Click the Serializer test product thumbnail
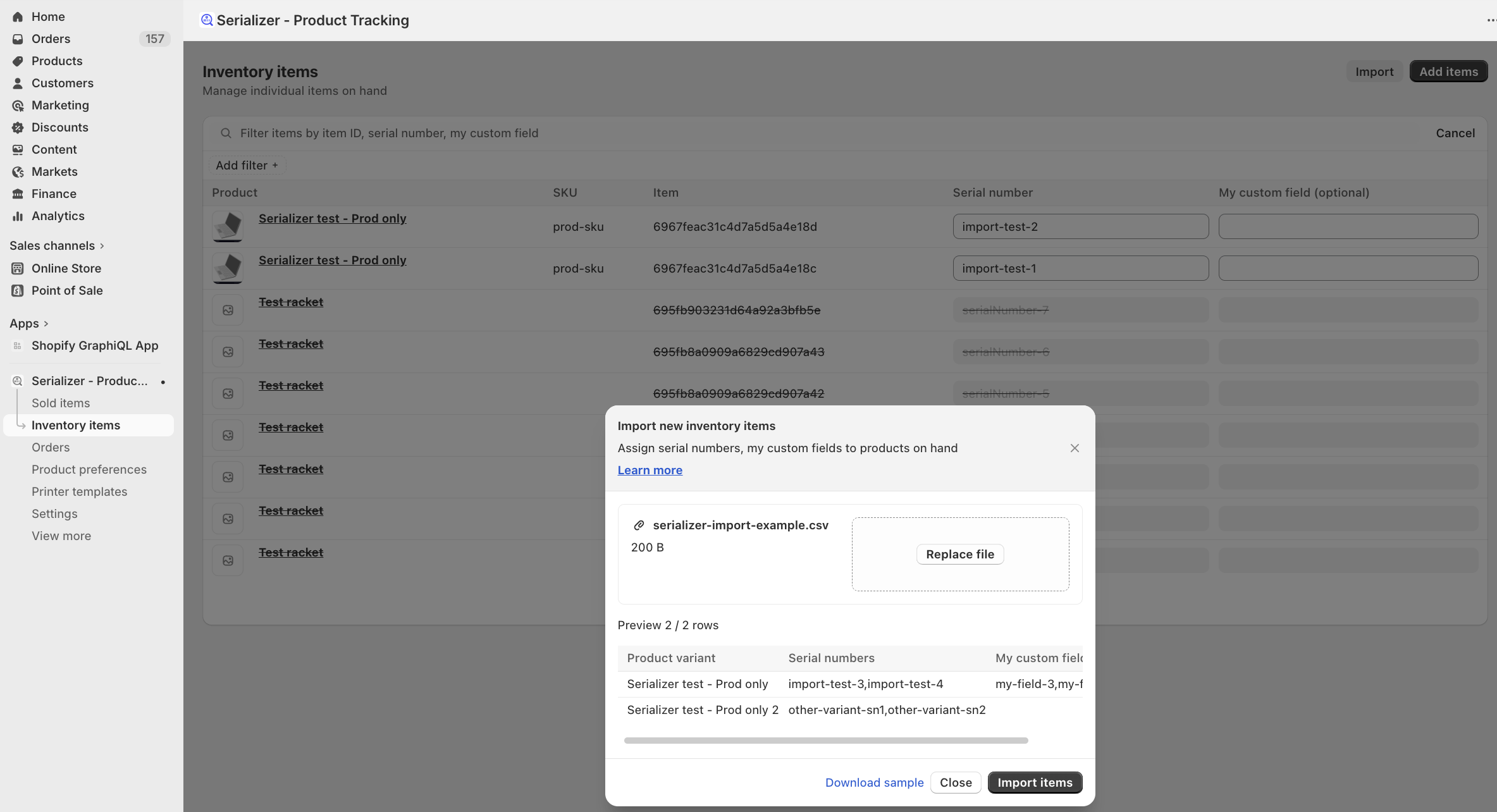 (228, 226)
